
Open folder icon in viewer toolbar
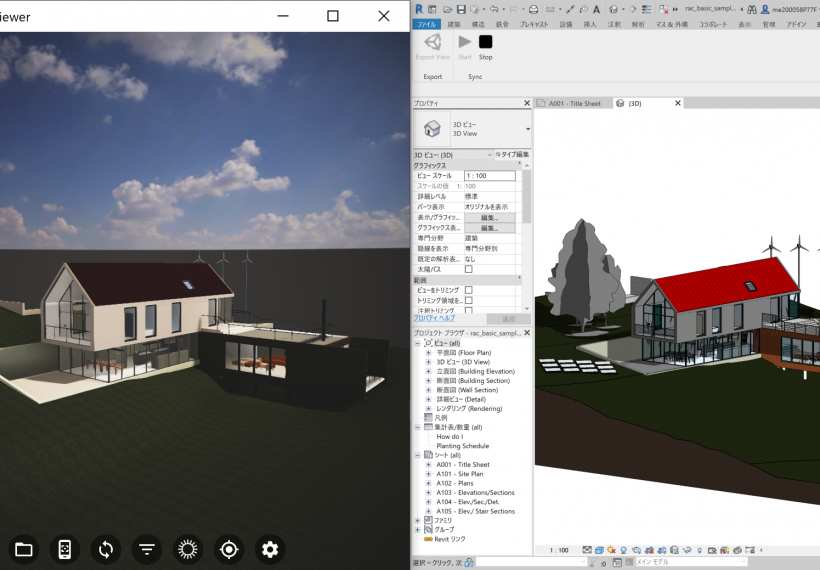[x=24, y=549]
